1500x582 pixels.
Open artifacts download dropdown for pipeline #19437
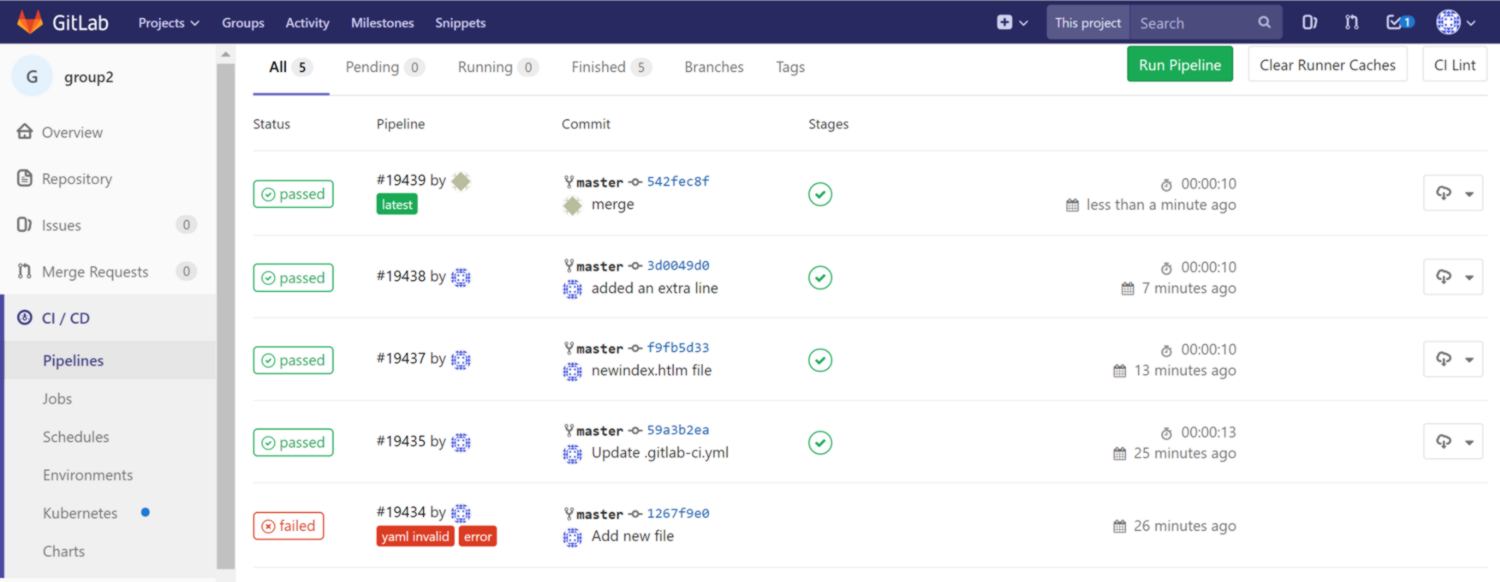coord(1453,360)
